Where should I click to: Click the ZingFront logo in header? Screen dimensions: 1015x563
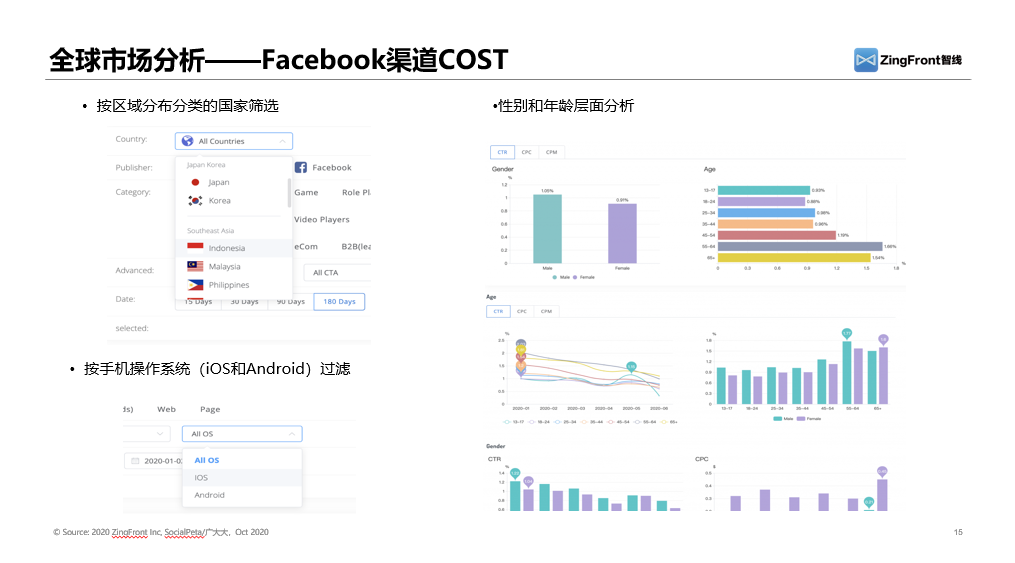[908, 60]
